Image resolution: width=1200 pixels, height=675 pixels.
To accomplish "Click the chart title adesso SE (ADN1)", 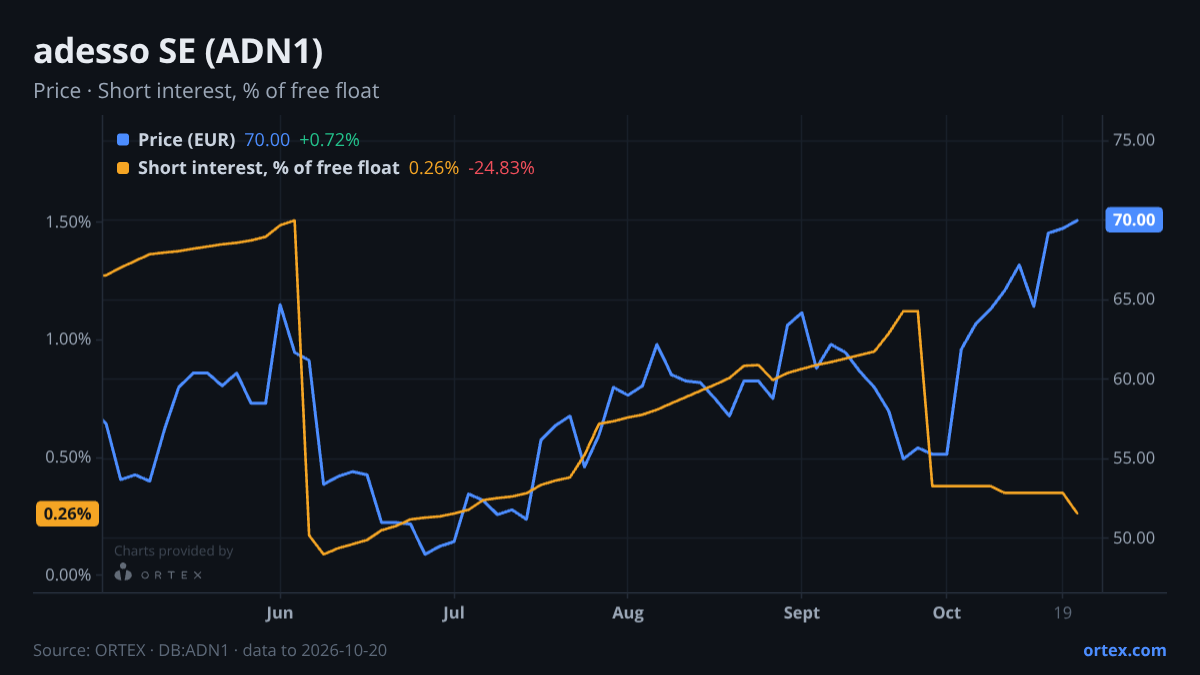I will (x=178, y=52).
